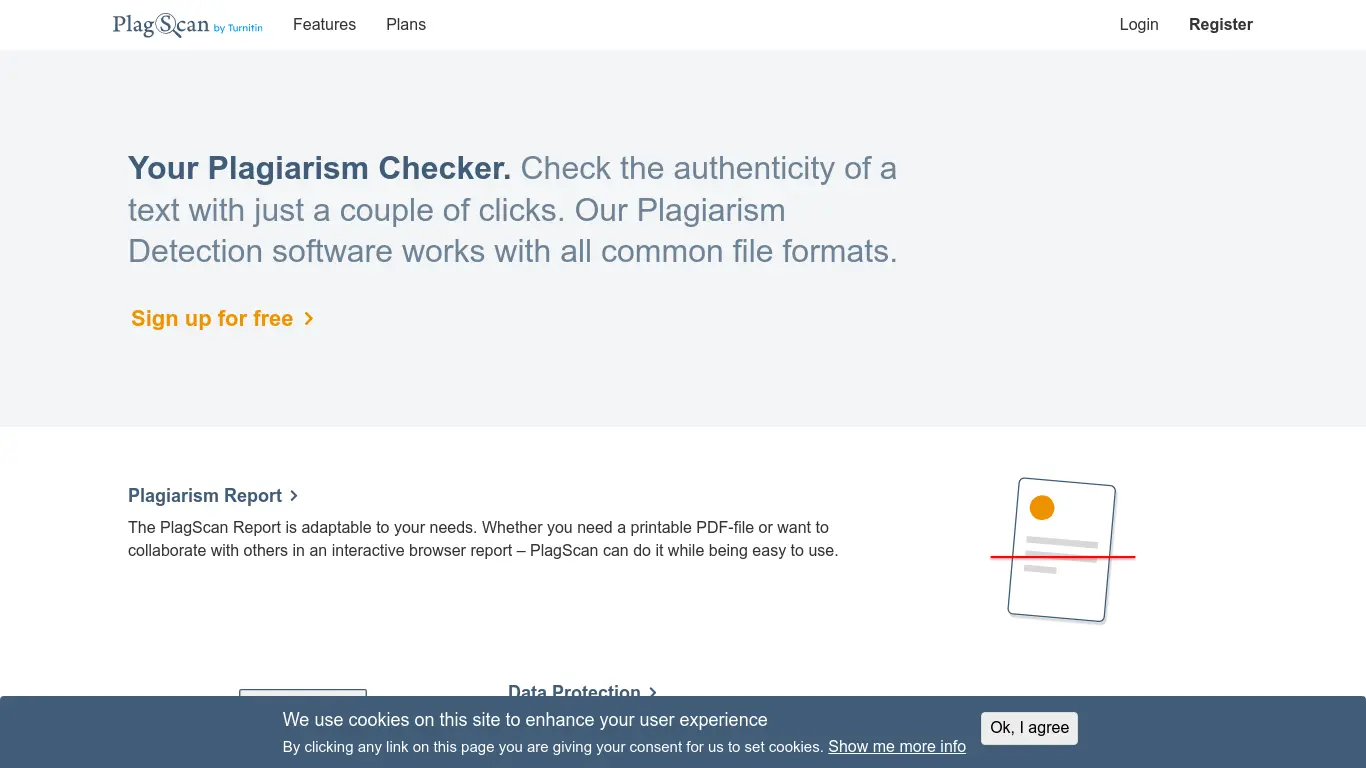Click chevron next to Plagiarism Report
The height and width of the screenshot is (768, 1366).
click(x=294, y=496)
